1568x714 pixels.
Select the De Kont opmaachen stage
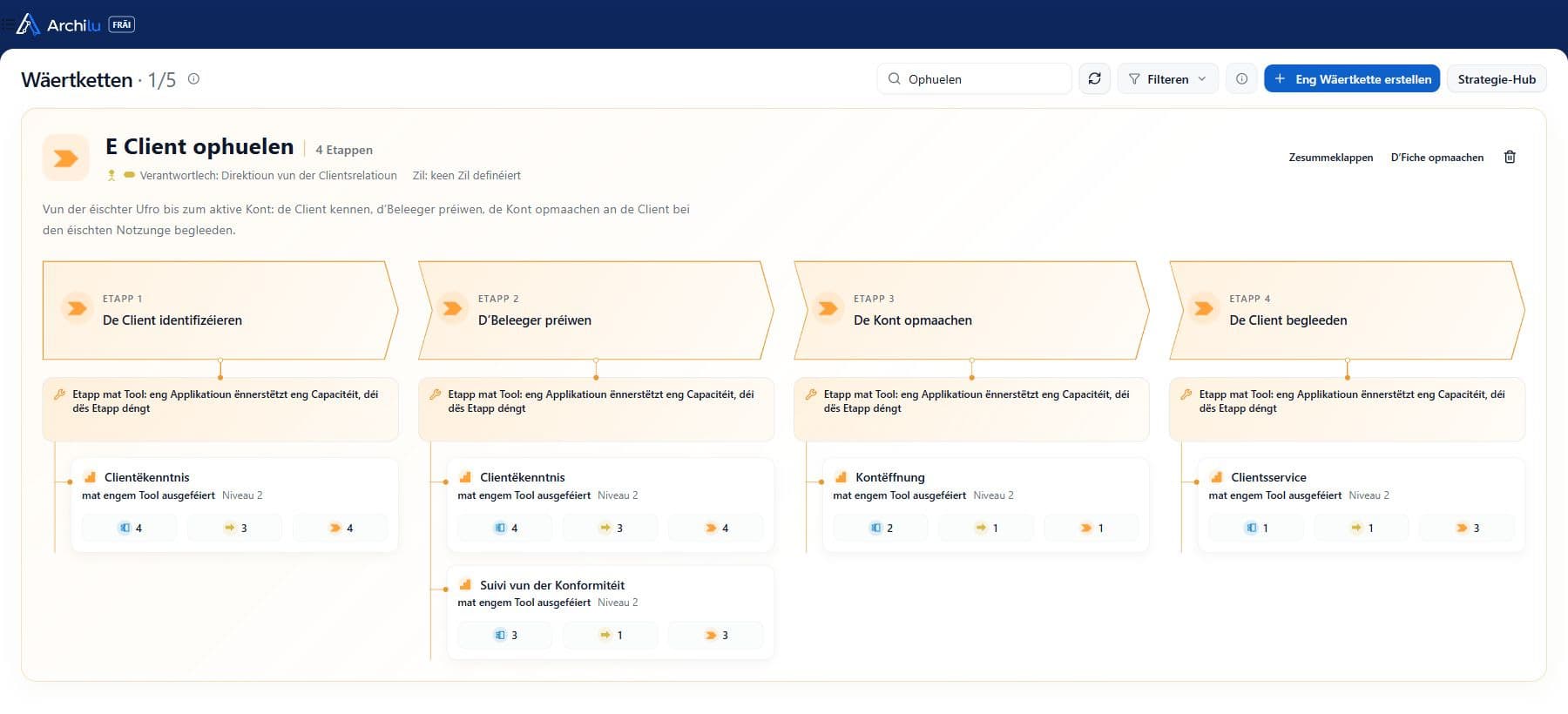coord(971,310)
